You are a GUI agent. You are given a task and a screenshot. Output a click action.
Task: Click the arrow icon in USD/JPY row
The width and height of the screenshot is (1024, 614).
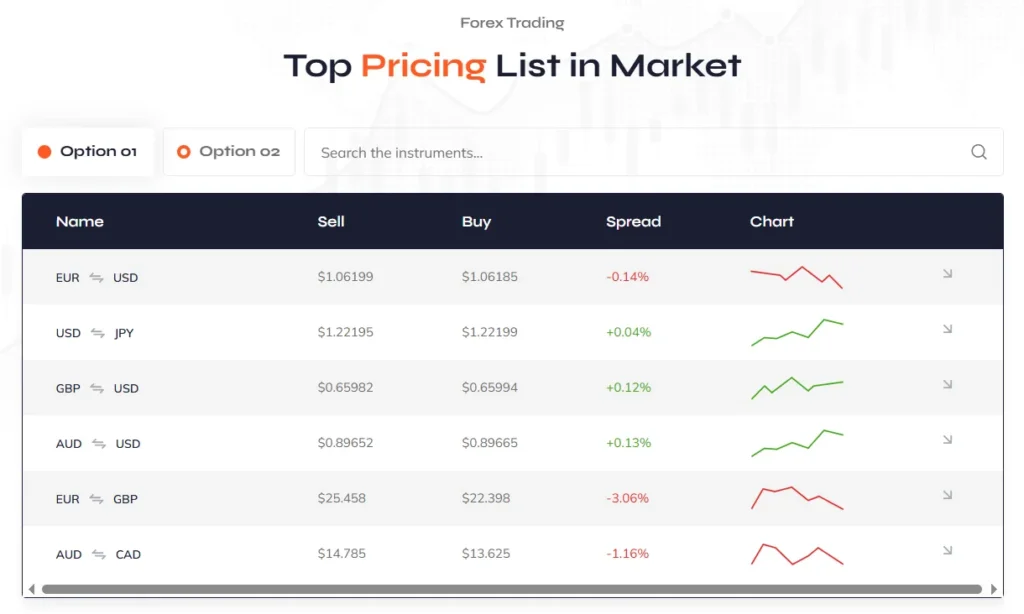pyautogui.click(x=947, y=329)
